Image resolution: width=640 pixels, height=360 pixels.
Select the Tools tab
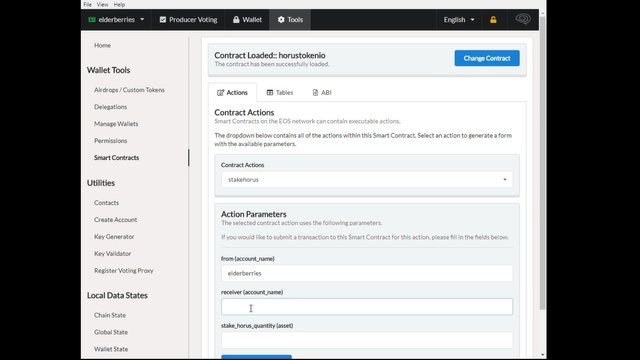click(x=290, y=20)
